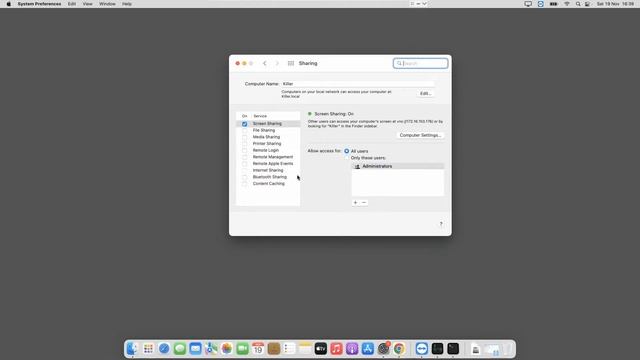The image size is (640, 360).
Task: Enable the File Sharing checkbox
Action: point(244,130)
